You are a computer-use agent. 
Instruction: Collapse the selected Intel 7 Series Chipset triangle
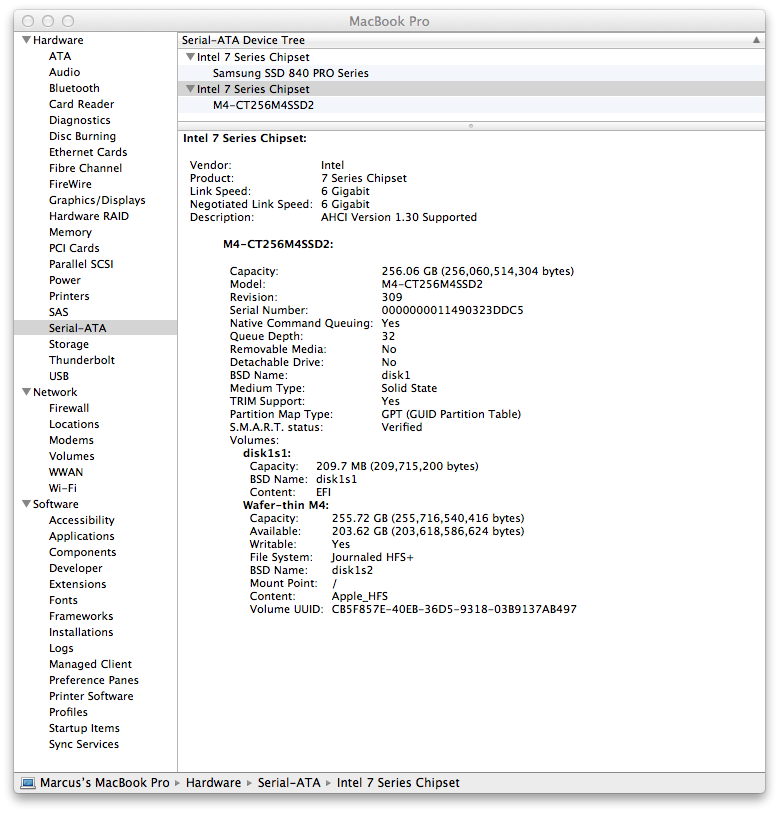point(190,89)
